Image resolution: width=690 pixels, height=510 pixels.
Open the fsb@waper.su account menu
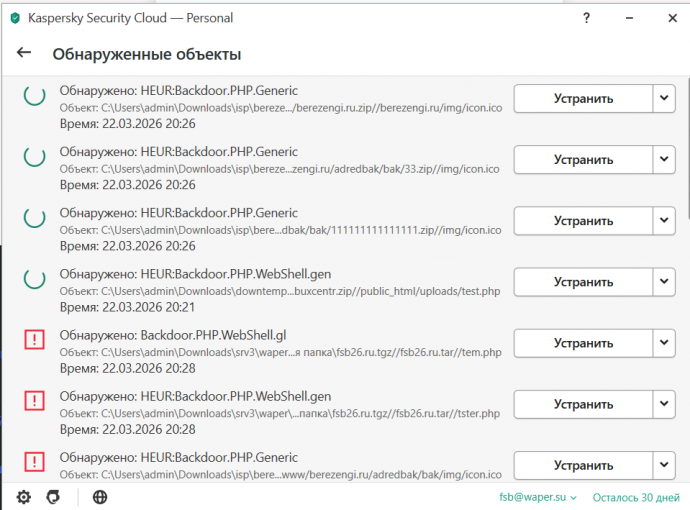tap(538, 497)
